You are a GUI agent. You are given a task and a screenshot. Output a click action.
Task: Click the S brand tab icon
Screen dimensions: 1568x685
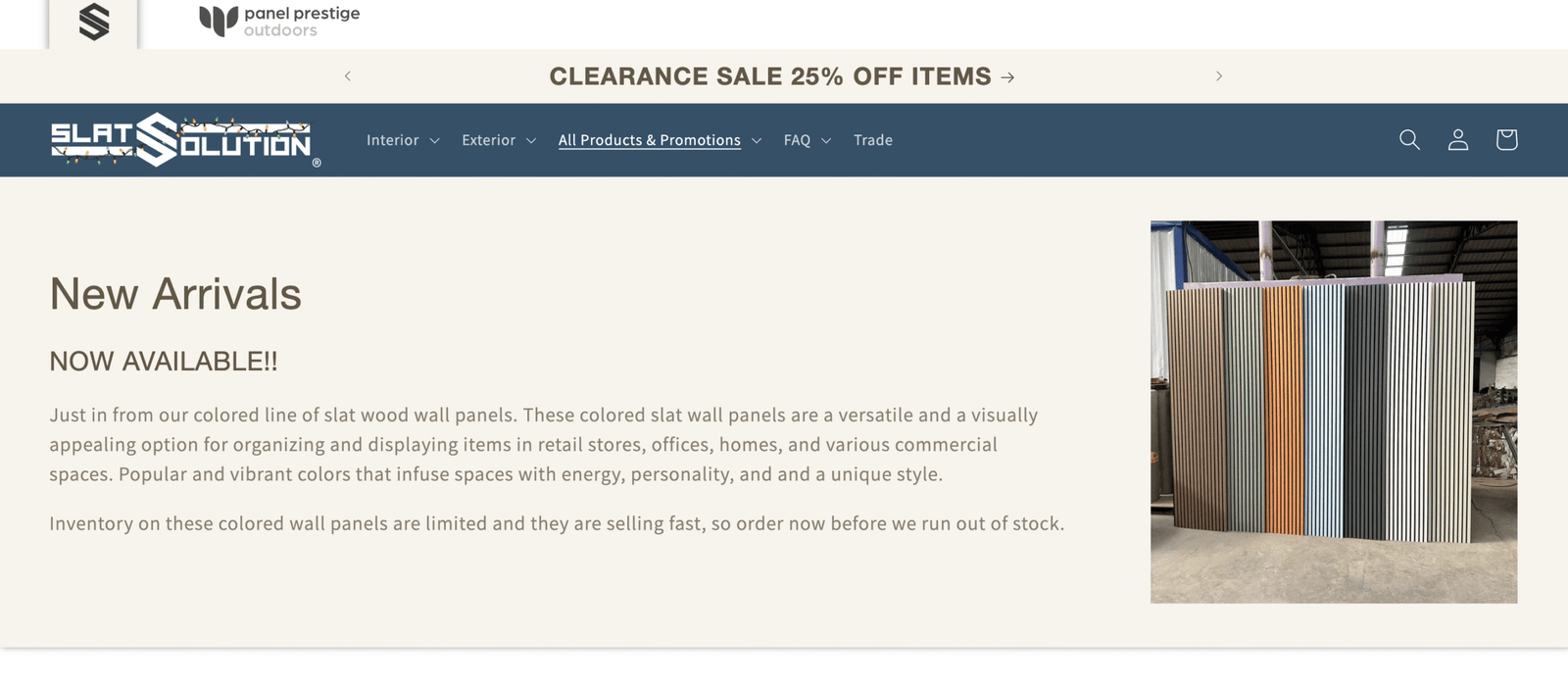coord(94,22)
